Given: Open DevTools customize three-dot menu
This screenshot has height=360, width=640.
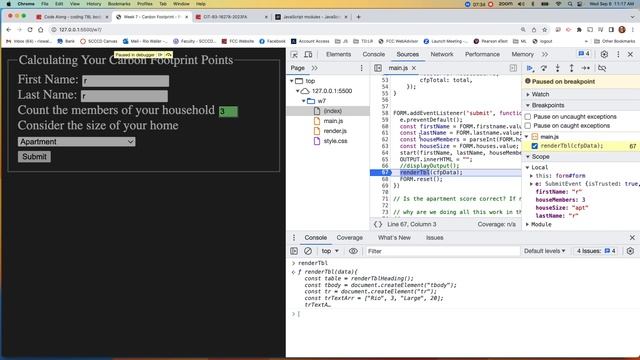Looking at the screenshot, I should 618,54.
